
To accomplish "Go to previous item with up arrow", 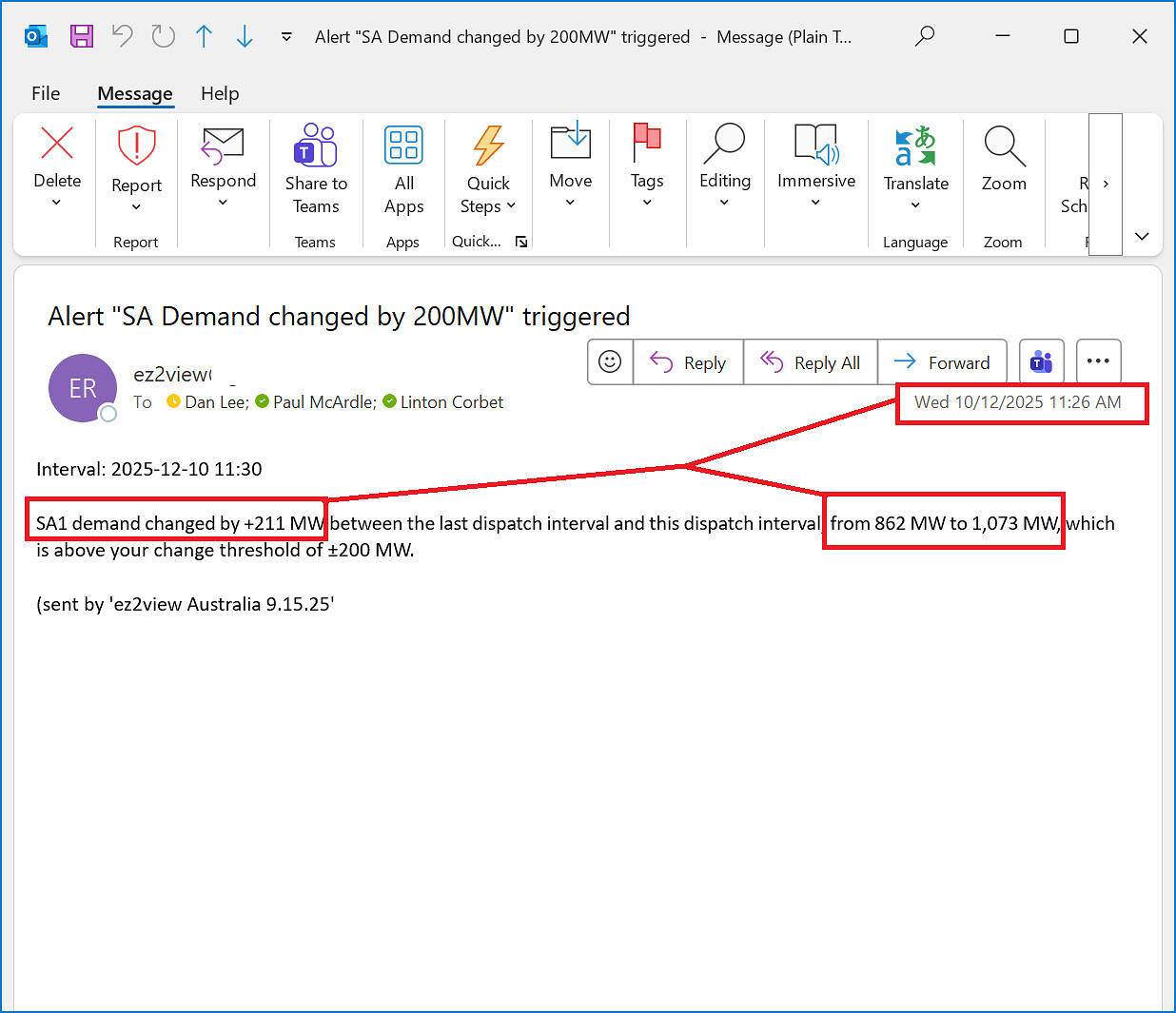I will (204, 37).
